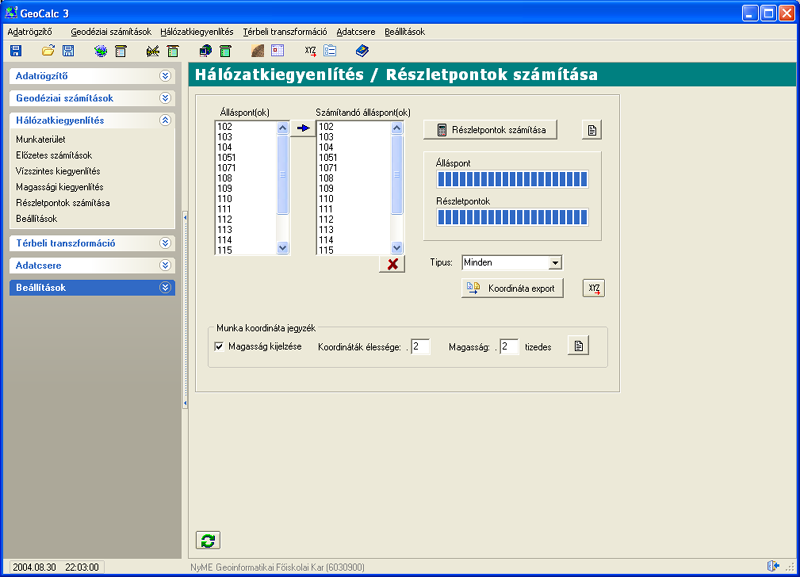Open report icon beside Részletpontok számítása
800x577 pixels.
click(592, 130)
